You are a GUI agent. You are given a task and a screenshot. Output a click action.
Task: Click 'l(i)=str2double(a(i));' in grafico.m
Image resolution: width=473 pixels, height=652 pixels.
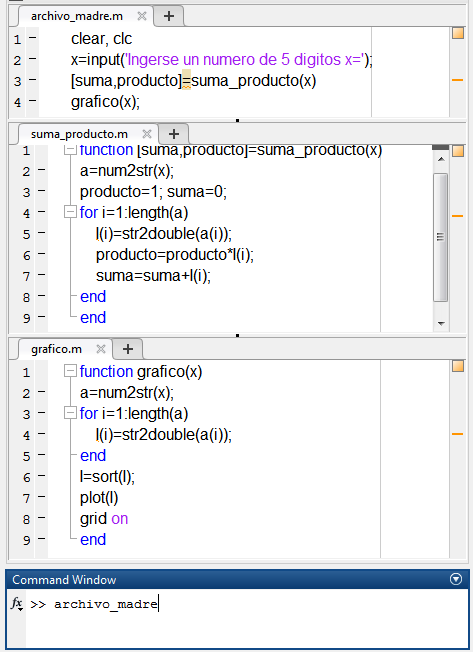164,435
